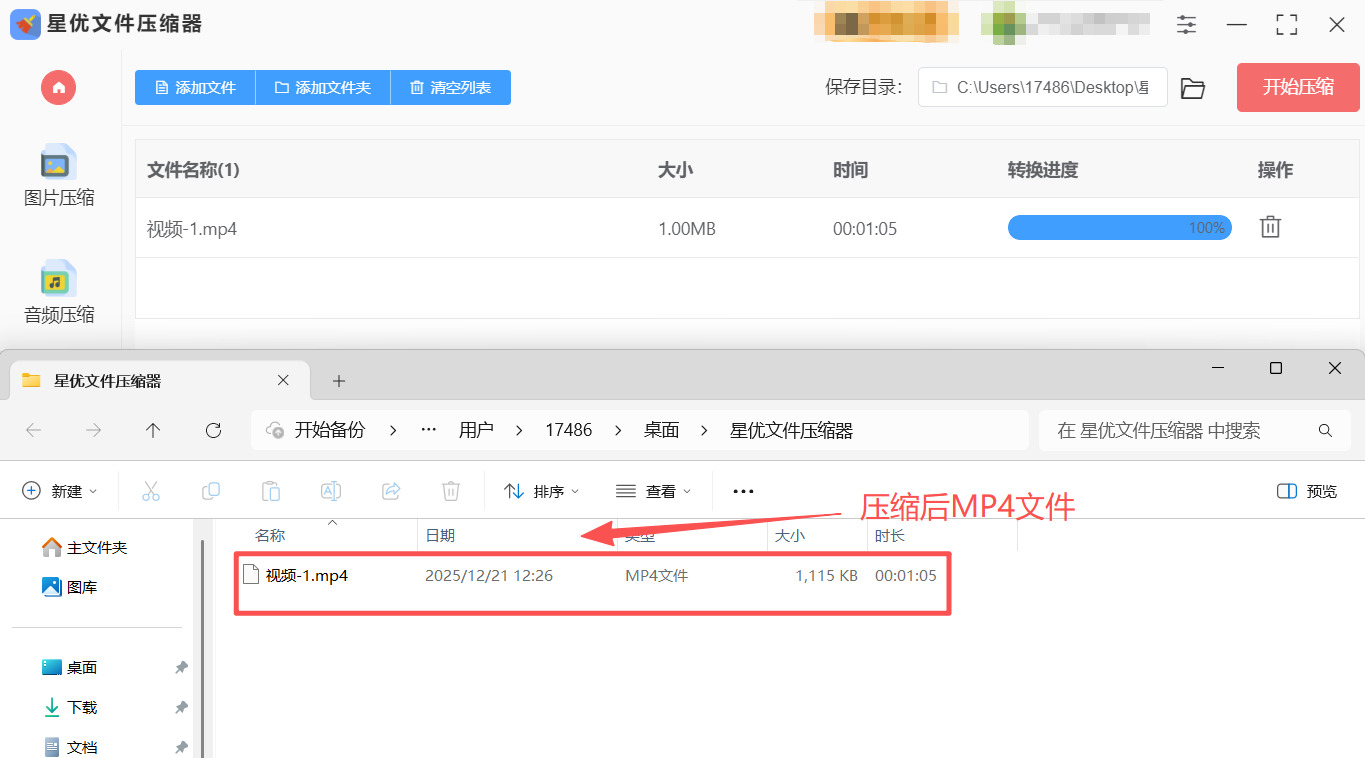Add a new Explorer tab

[x=339, y=381]
